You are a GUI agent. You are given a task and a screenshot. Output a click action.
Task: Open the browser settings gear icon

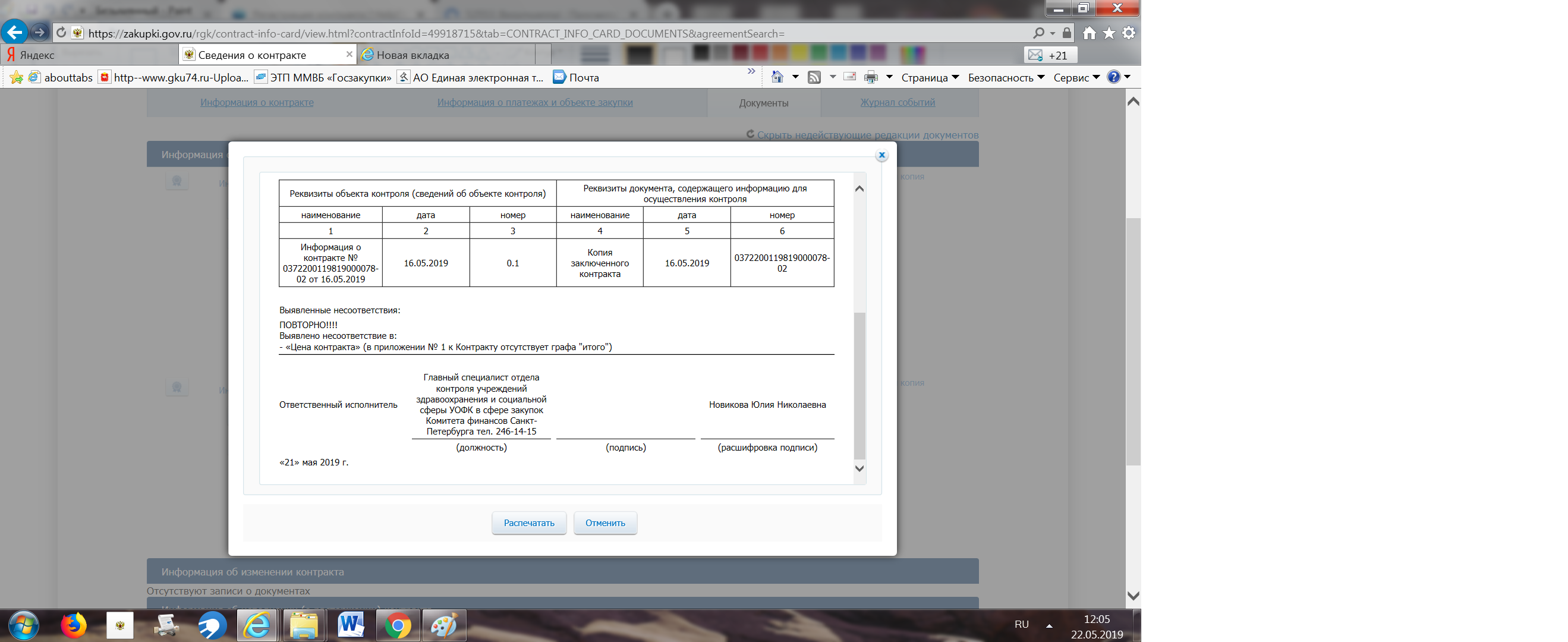coord(1129,33)
